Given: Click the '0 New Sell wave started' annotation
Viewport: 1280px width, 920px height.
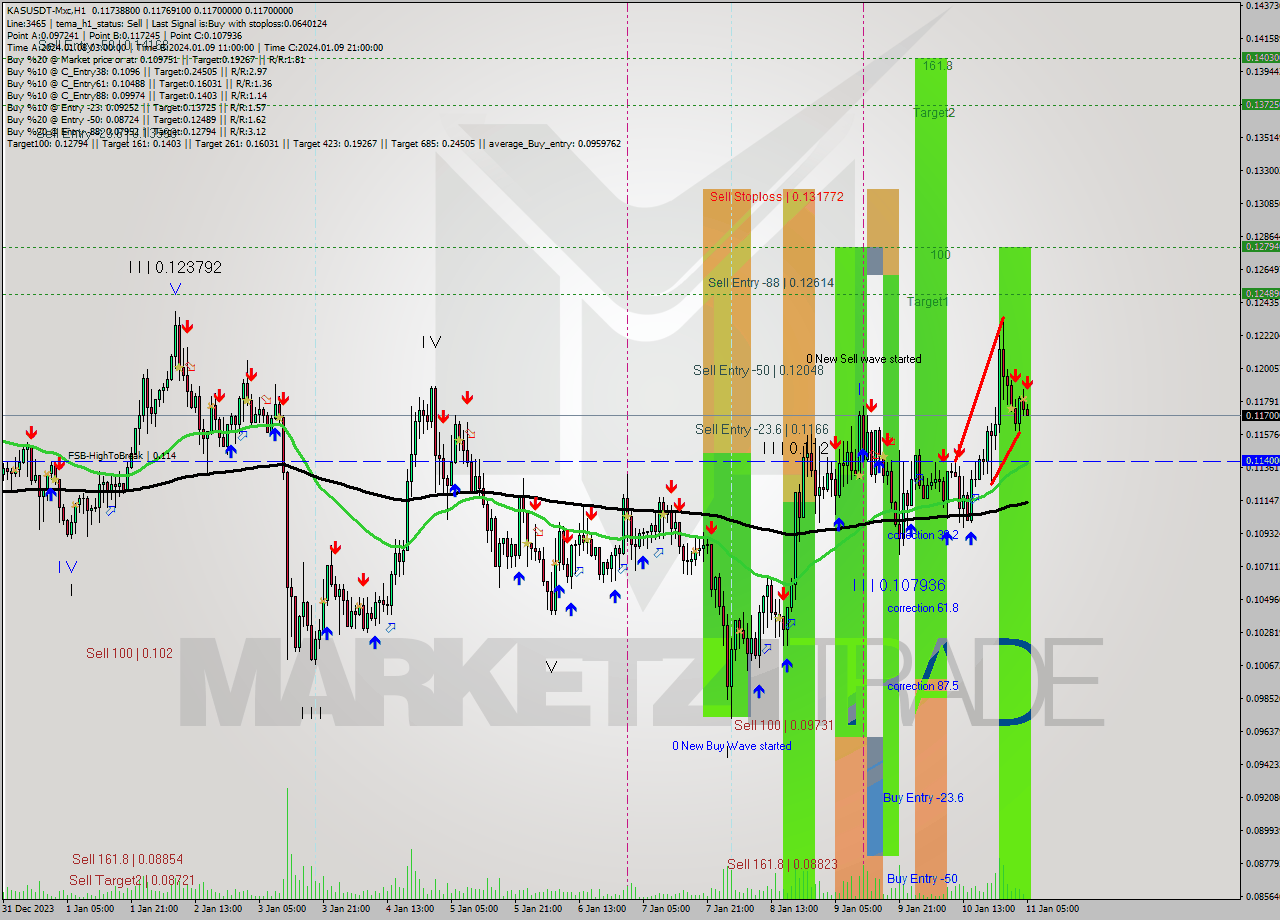Looking at the screenshot, I should point(864,359).
